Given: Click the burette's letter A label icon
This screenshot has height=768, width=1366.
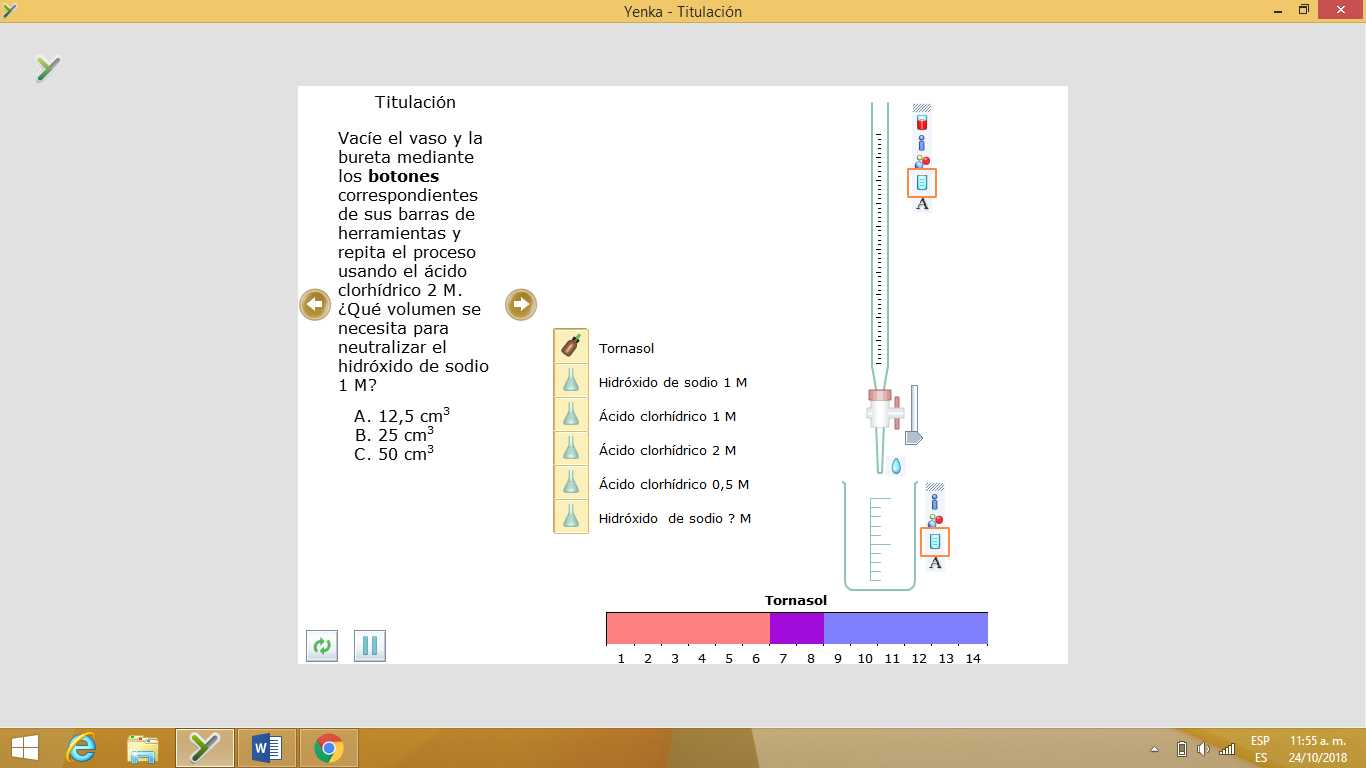Looking at the screenshot, I should [922, 204].
